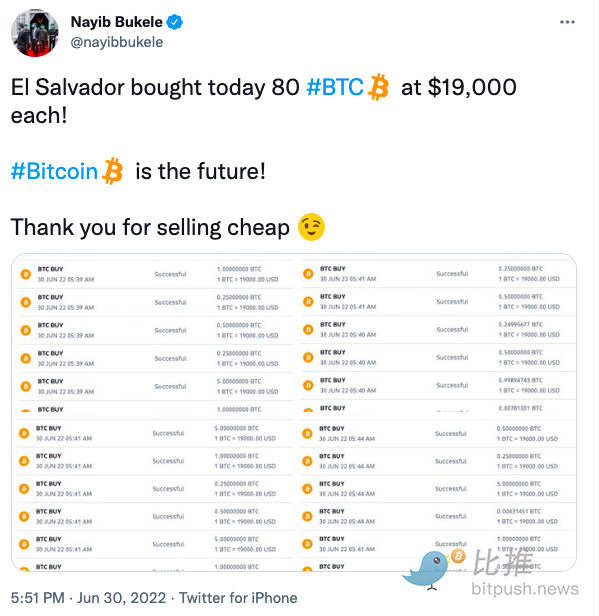This screenshot has width=599, height=616.
Task: Open the 5:51 PM · Jun 30, 2022 timestamp
Action: click(88, 598)
